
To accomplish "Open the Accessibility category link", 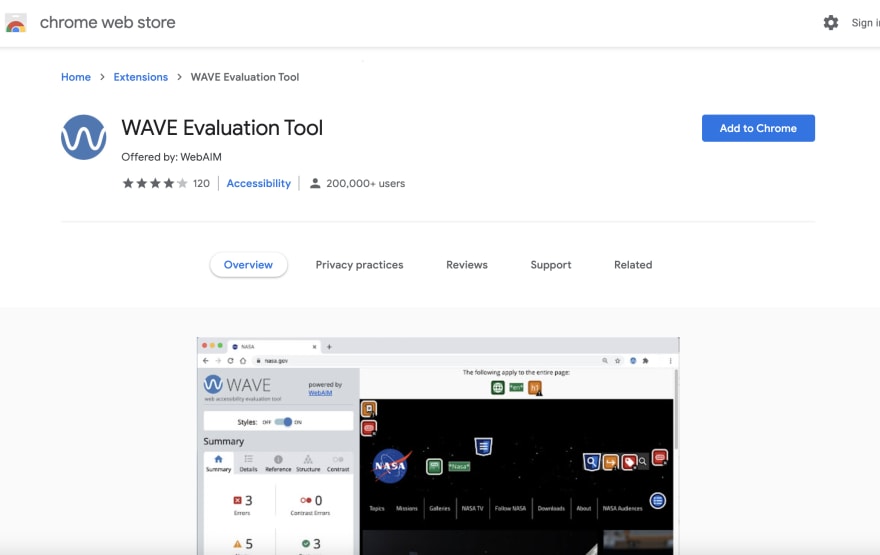I will pos(259,184).
